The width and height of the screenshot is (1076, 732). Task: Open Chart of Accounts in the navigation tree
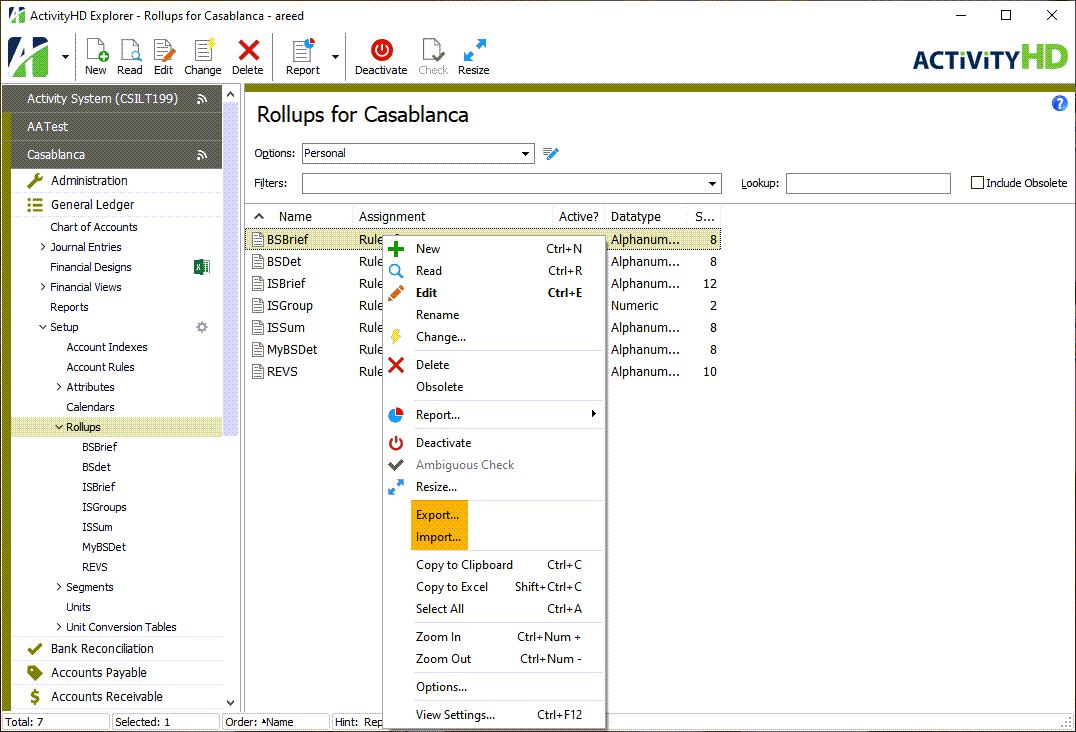point(93,227)
